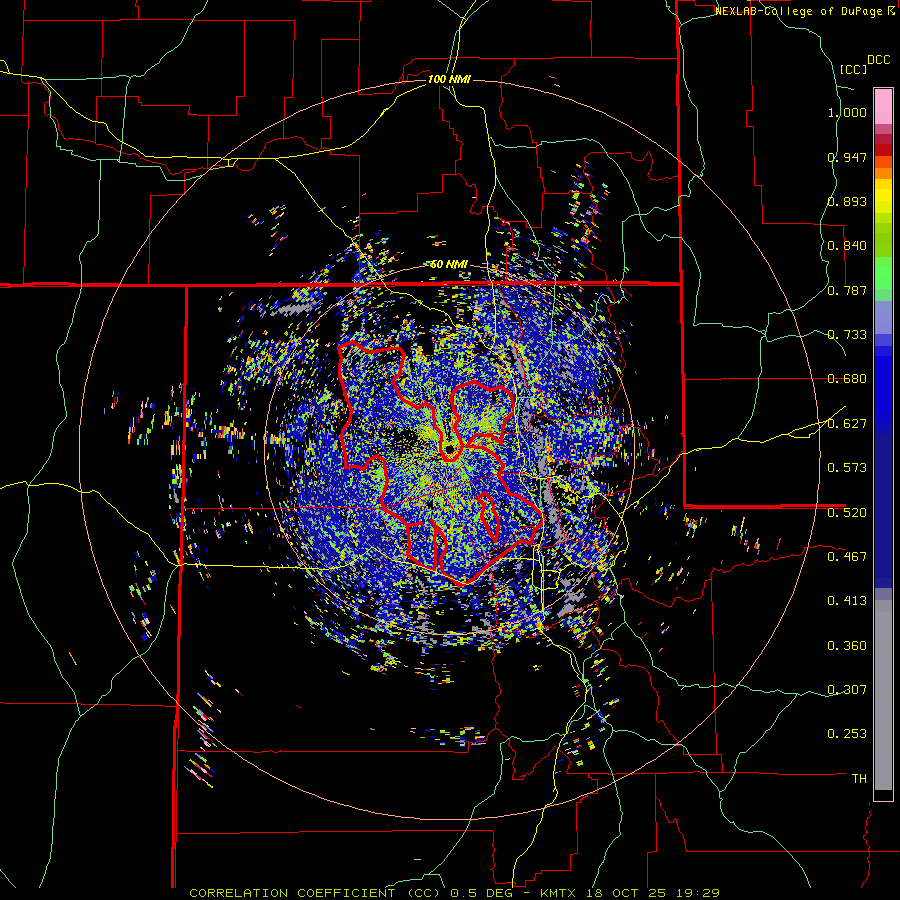Click the 0.627 legend value
900x900 pixels.
[x=847, y=424]
